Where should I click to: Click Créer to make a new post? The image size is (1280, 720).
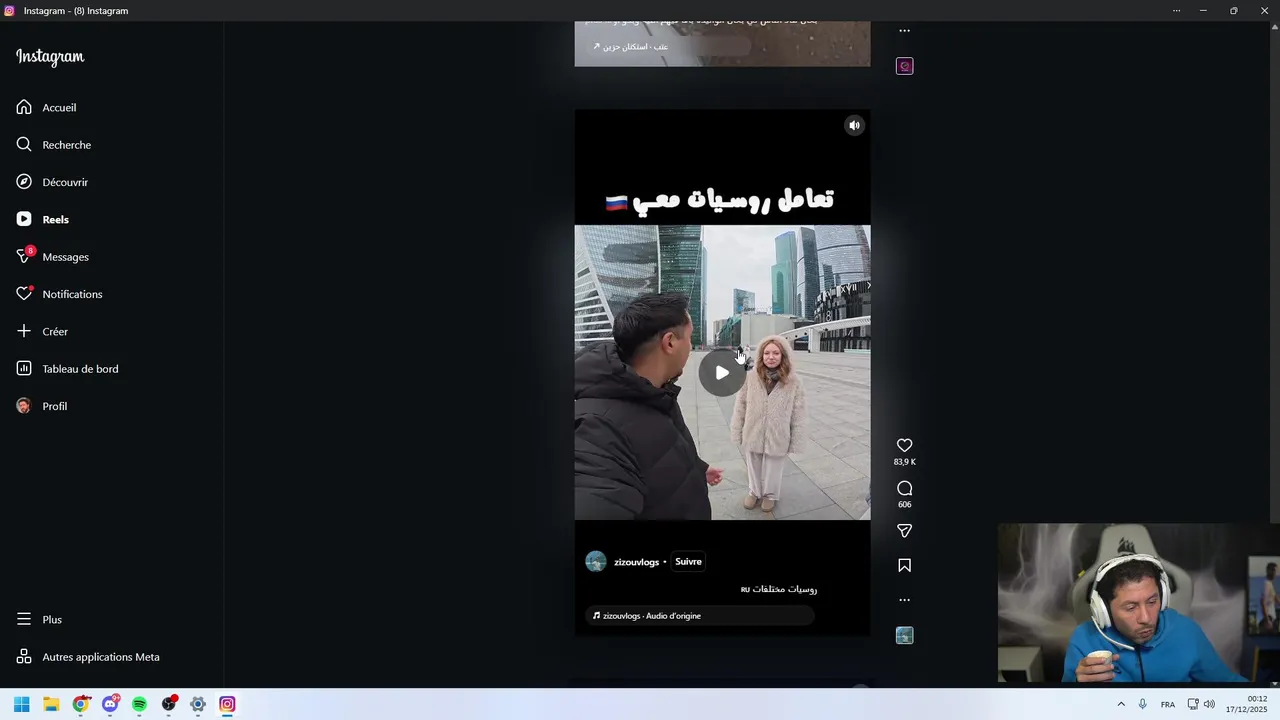point(42,331)
